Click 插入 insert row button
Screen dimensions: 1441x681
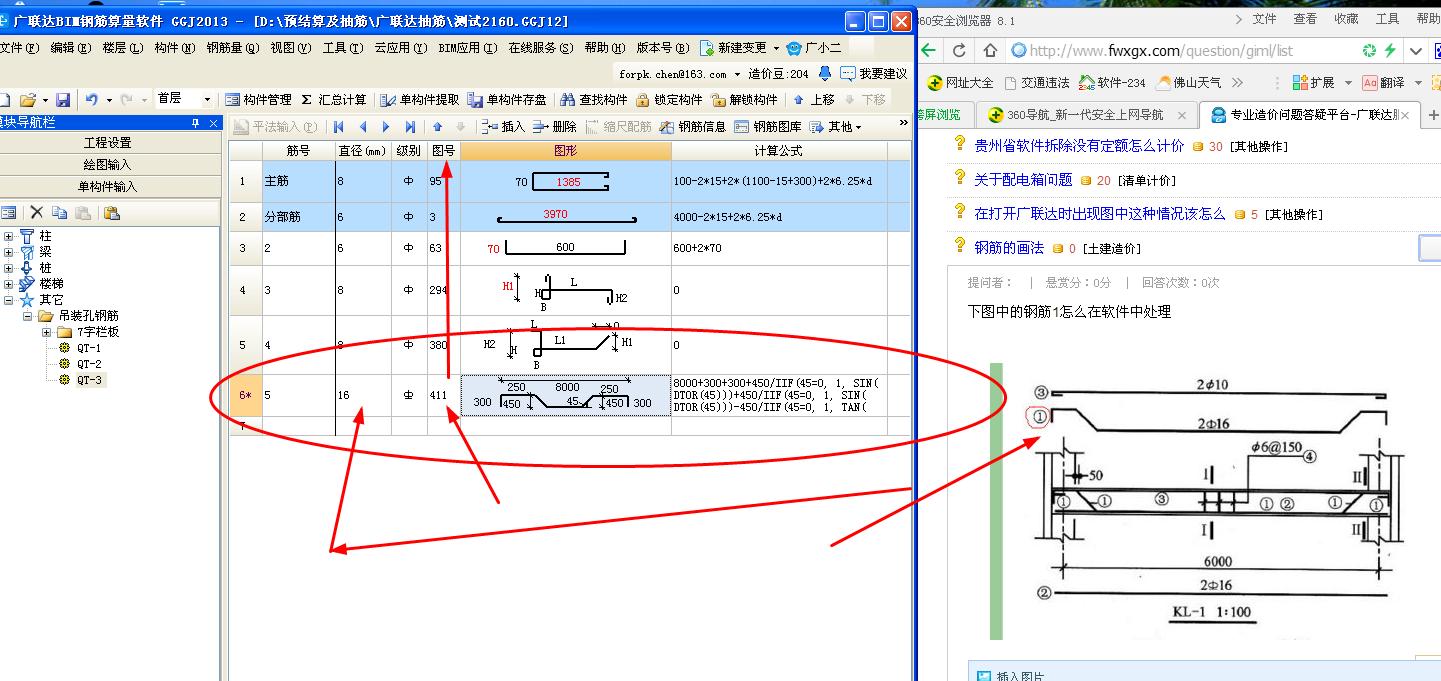pos(503,127)
